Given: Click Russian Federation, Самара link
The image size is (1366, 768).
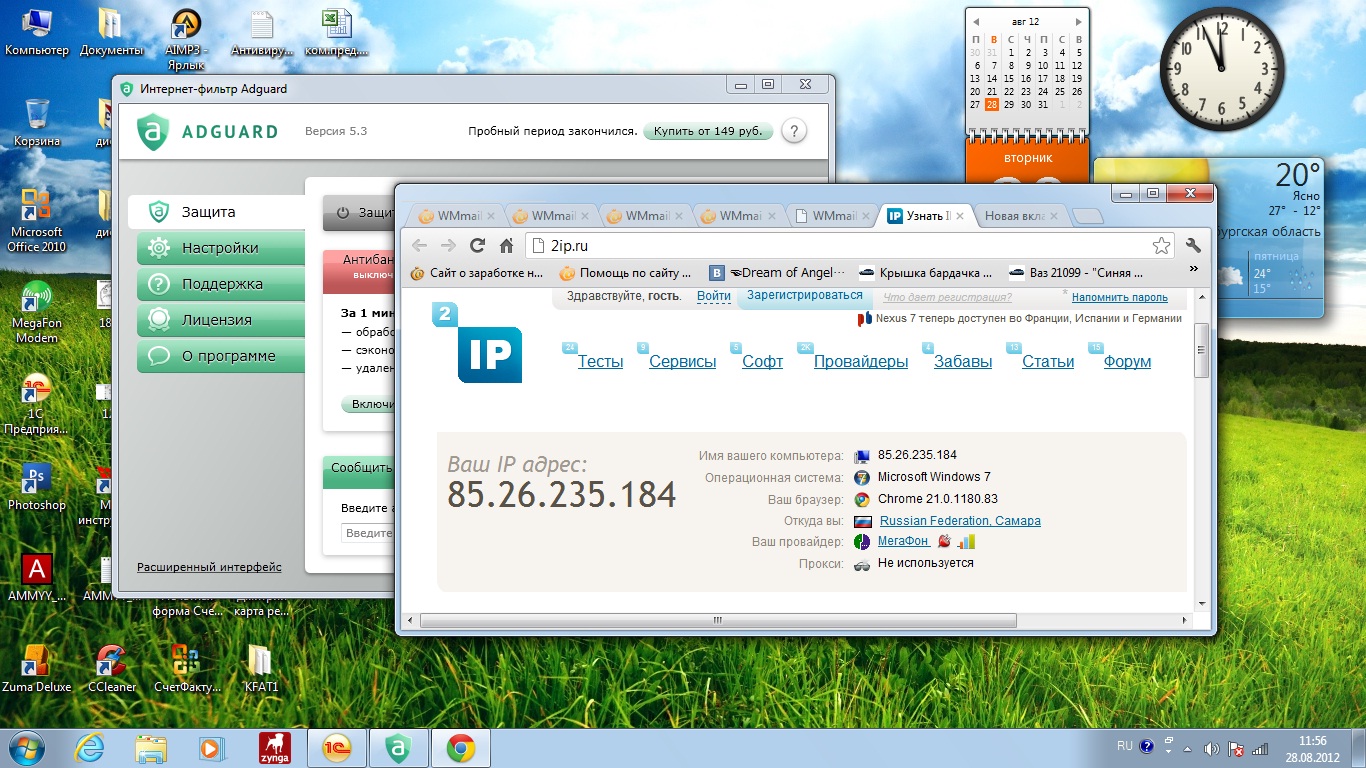Looking at the screenshot, I should pyautogui.click(x=960, y=521).
